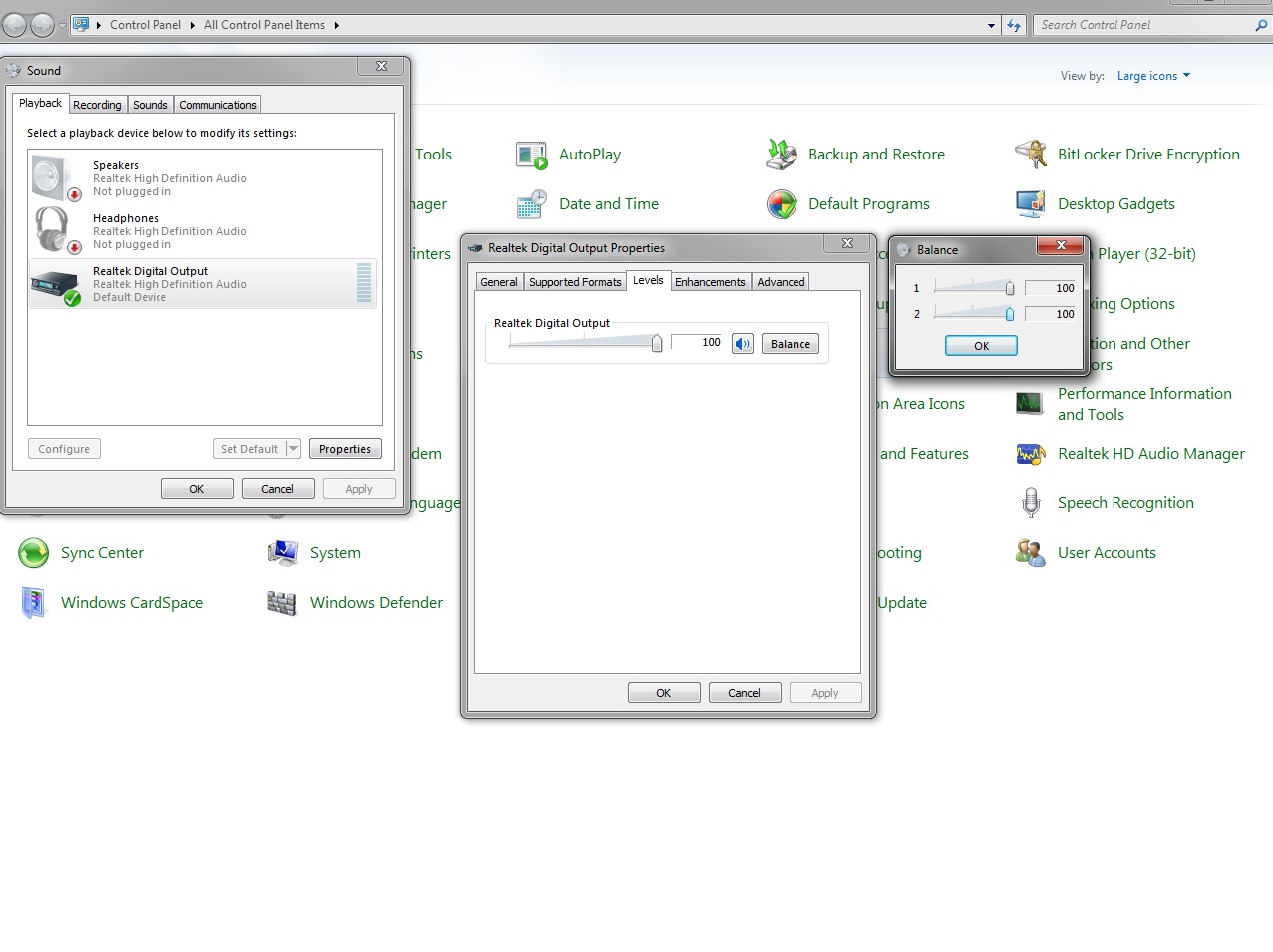The image size is (1273, 952).
Task: Mute Realtek Digital Output with speaker button
Action: (743, 344)
